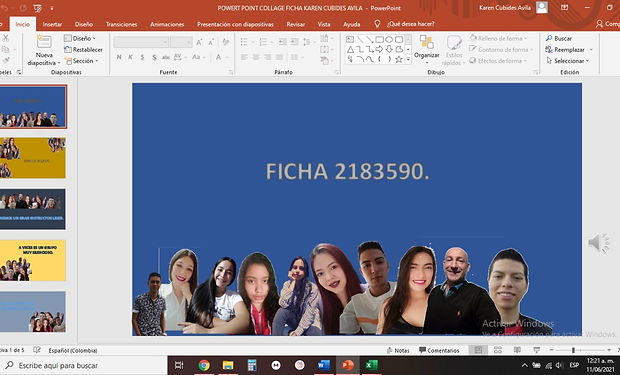Toggle center text alignment
620x375 pixels.
coord(256,57)
